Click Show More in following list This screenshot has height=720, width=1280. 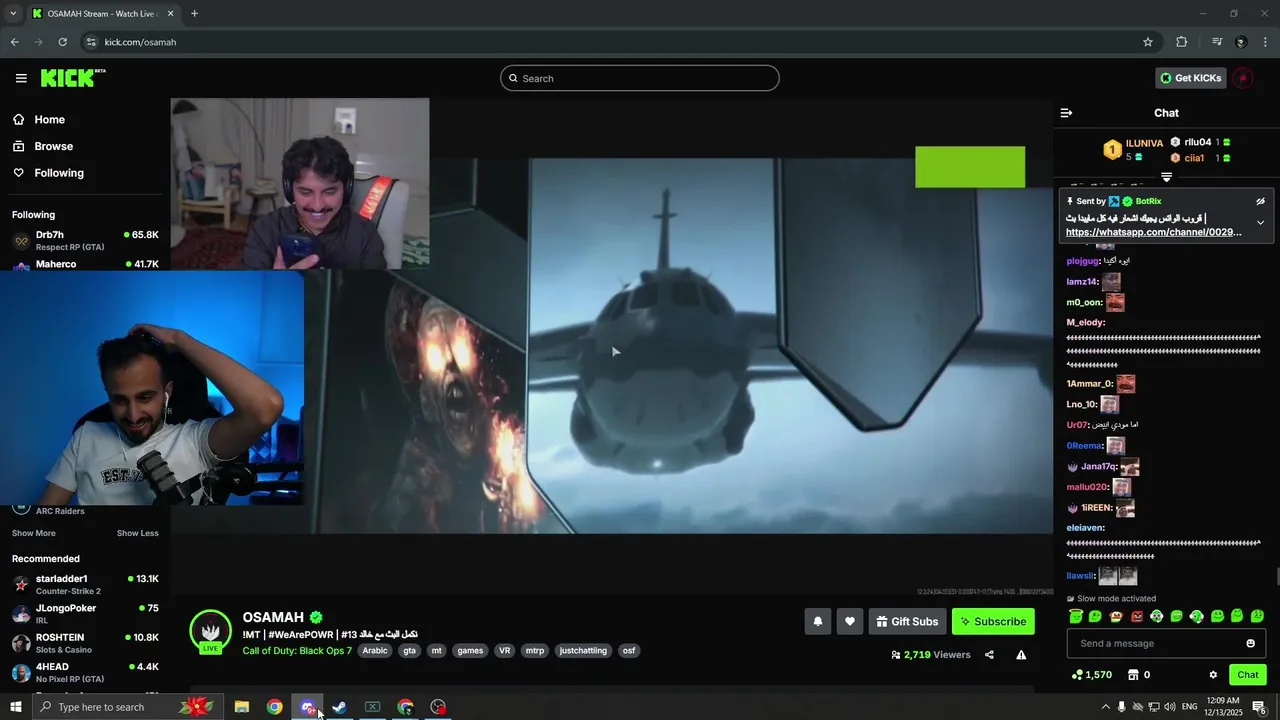(x=34, y=533)
